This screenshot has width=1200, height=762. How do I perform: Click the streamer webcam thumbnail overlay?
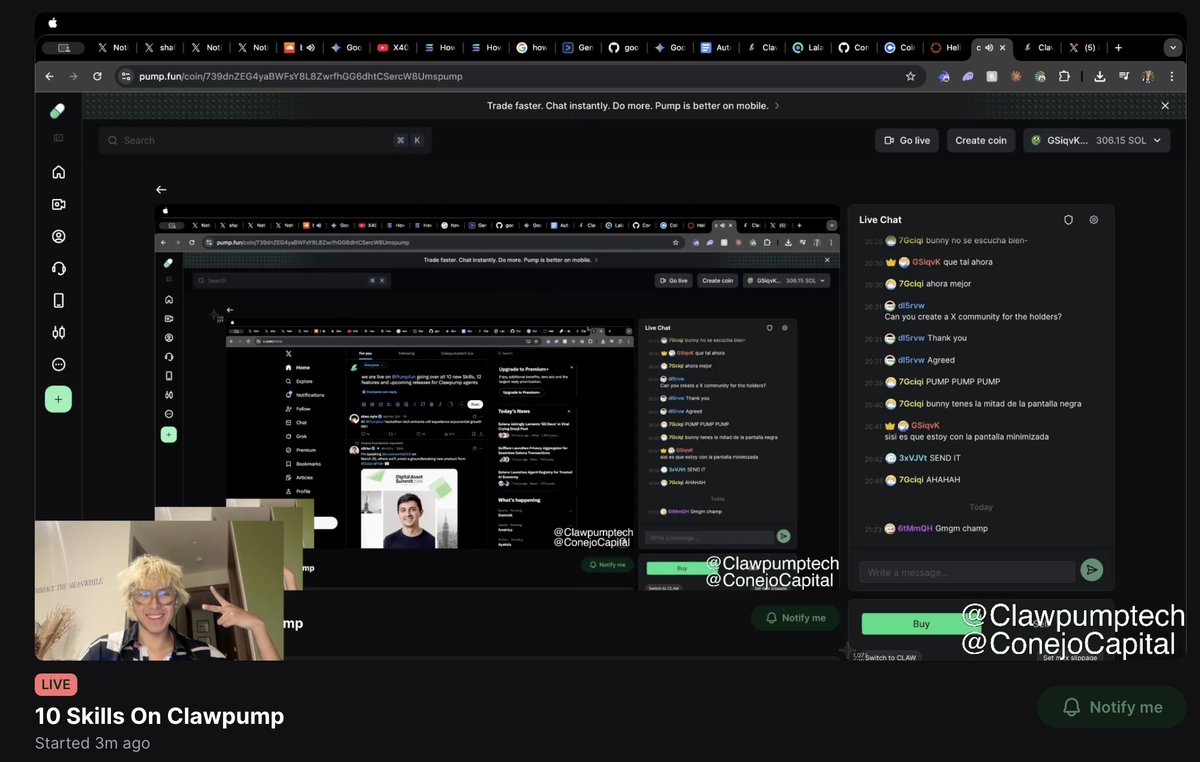[x=159, y=590]
